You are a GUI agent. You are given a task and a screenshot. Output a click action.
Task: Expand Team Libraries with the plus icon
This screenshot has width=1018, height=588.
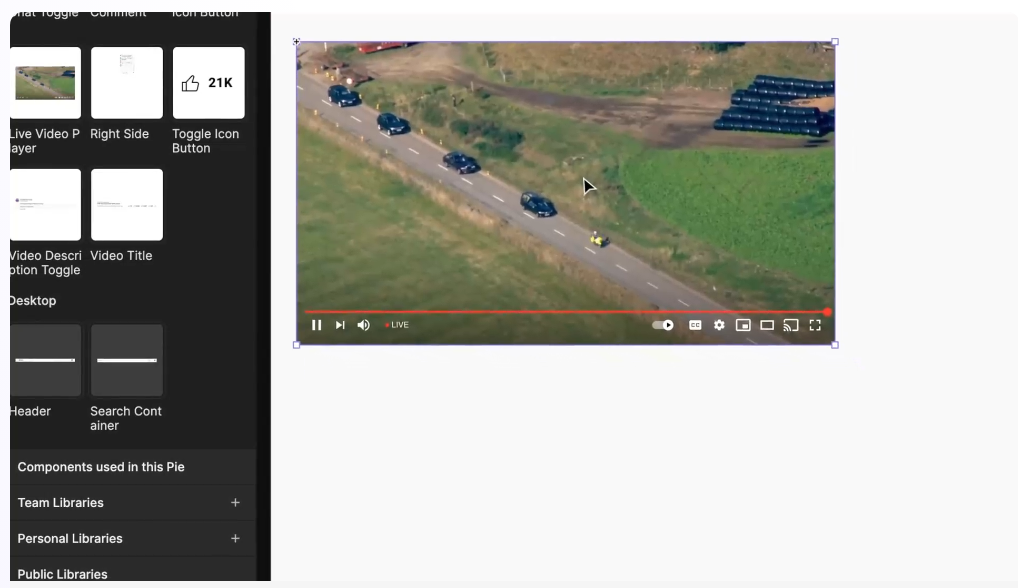click(235, 503)
